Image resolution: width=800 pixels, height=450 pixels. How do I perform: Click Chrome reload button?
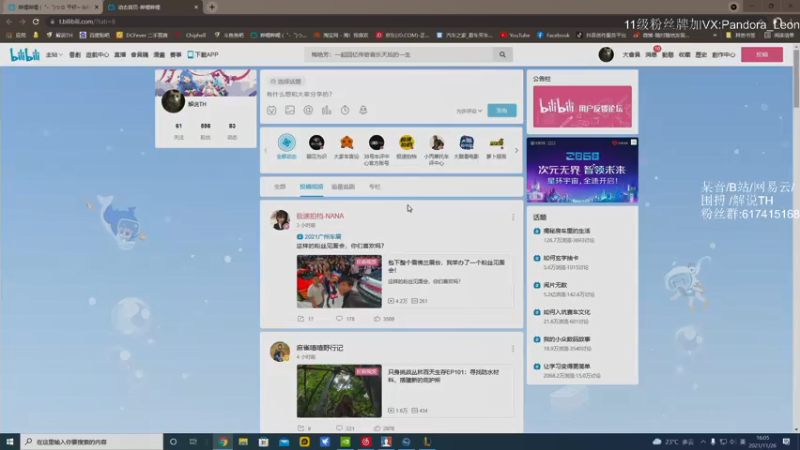coord(36,21)
